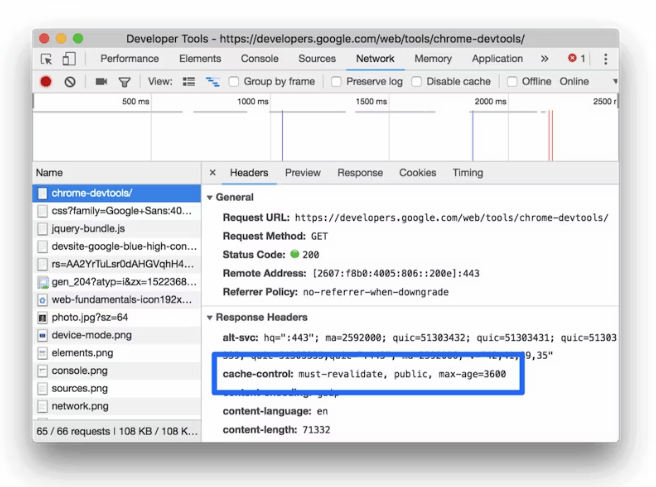The height and width of the screenshot is (487, 656).
Task: Click the 500 ms timeline marker
Action: (x=136, y=101)
